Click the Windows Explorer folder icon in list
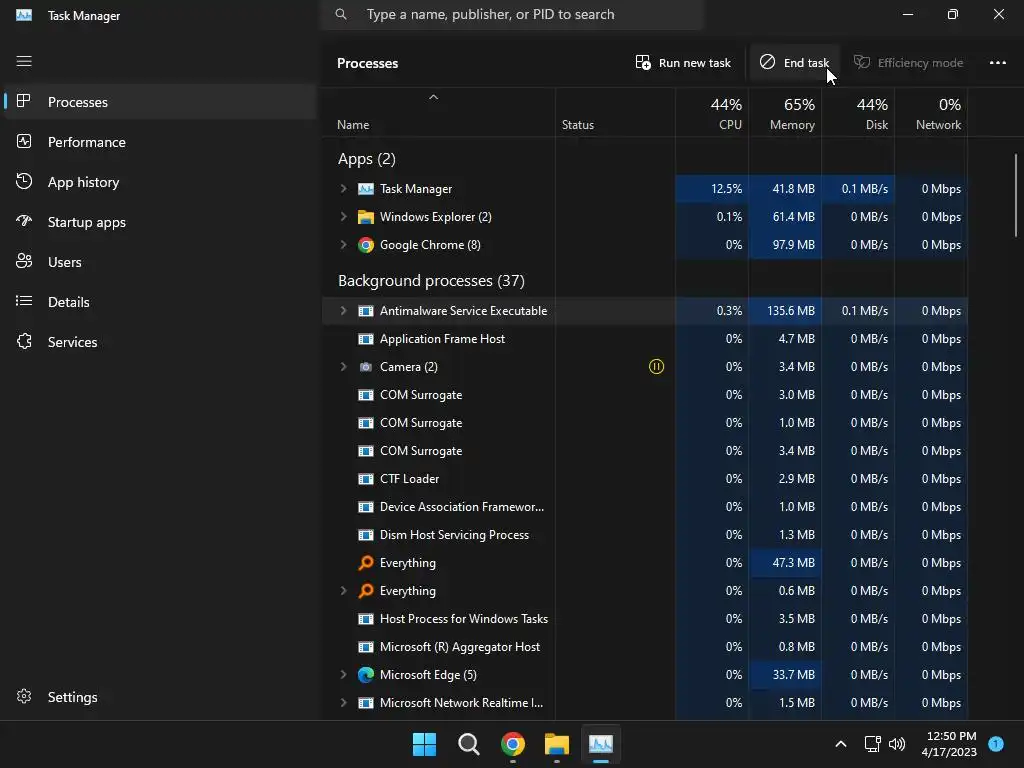1024x768 pixels. [x=366, y=217]
